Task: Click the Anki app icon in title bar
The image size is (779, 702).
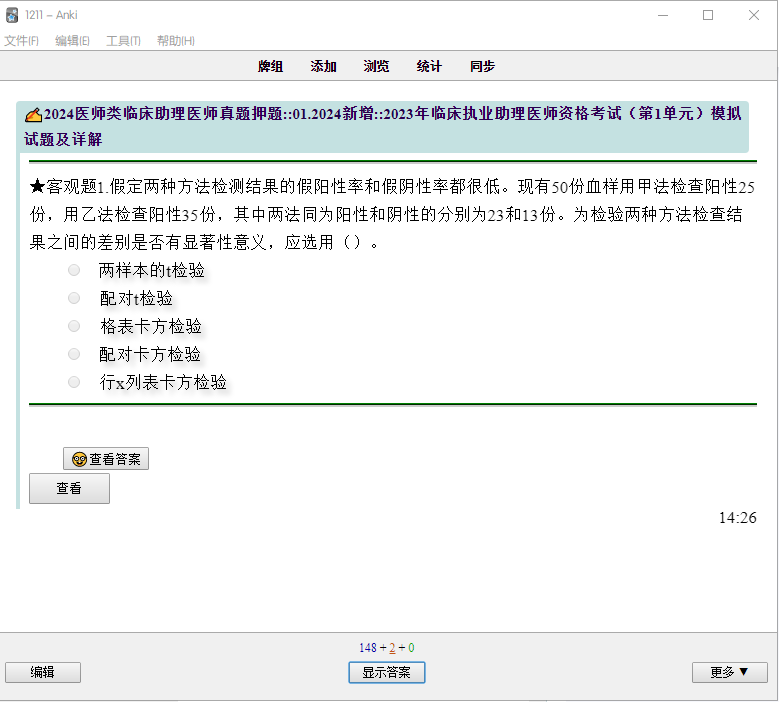Action: [12, 15]
